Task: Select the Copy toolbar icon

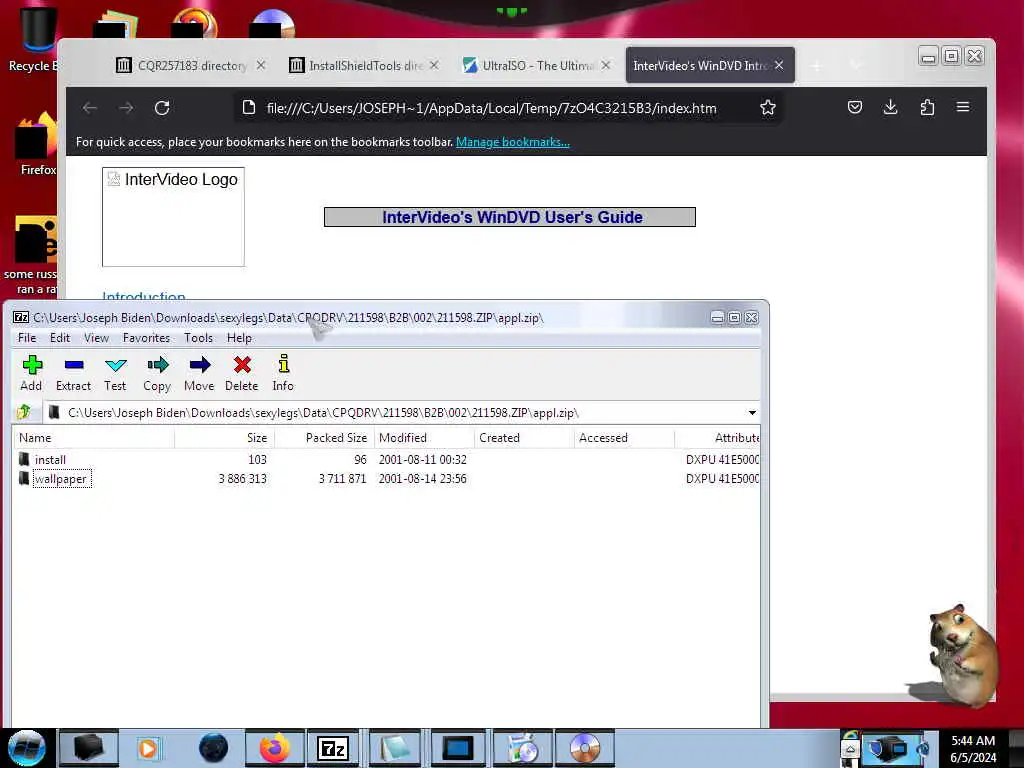Action: click(x=157, y=373)
